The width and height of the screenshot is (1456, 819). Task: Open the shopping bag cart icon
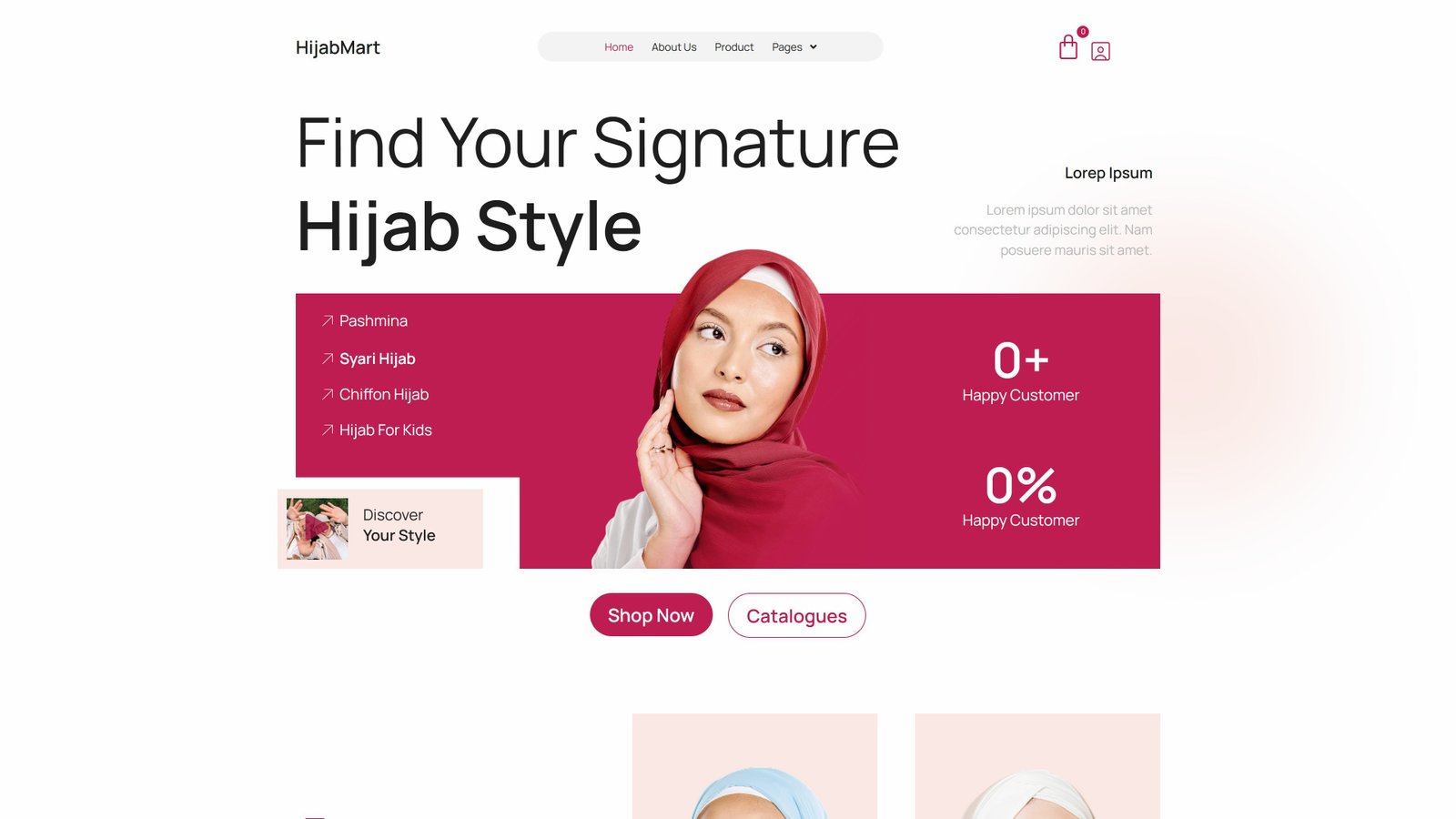pos(1068,48)
